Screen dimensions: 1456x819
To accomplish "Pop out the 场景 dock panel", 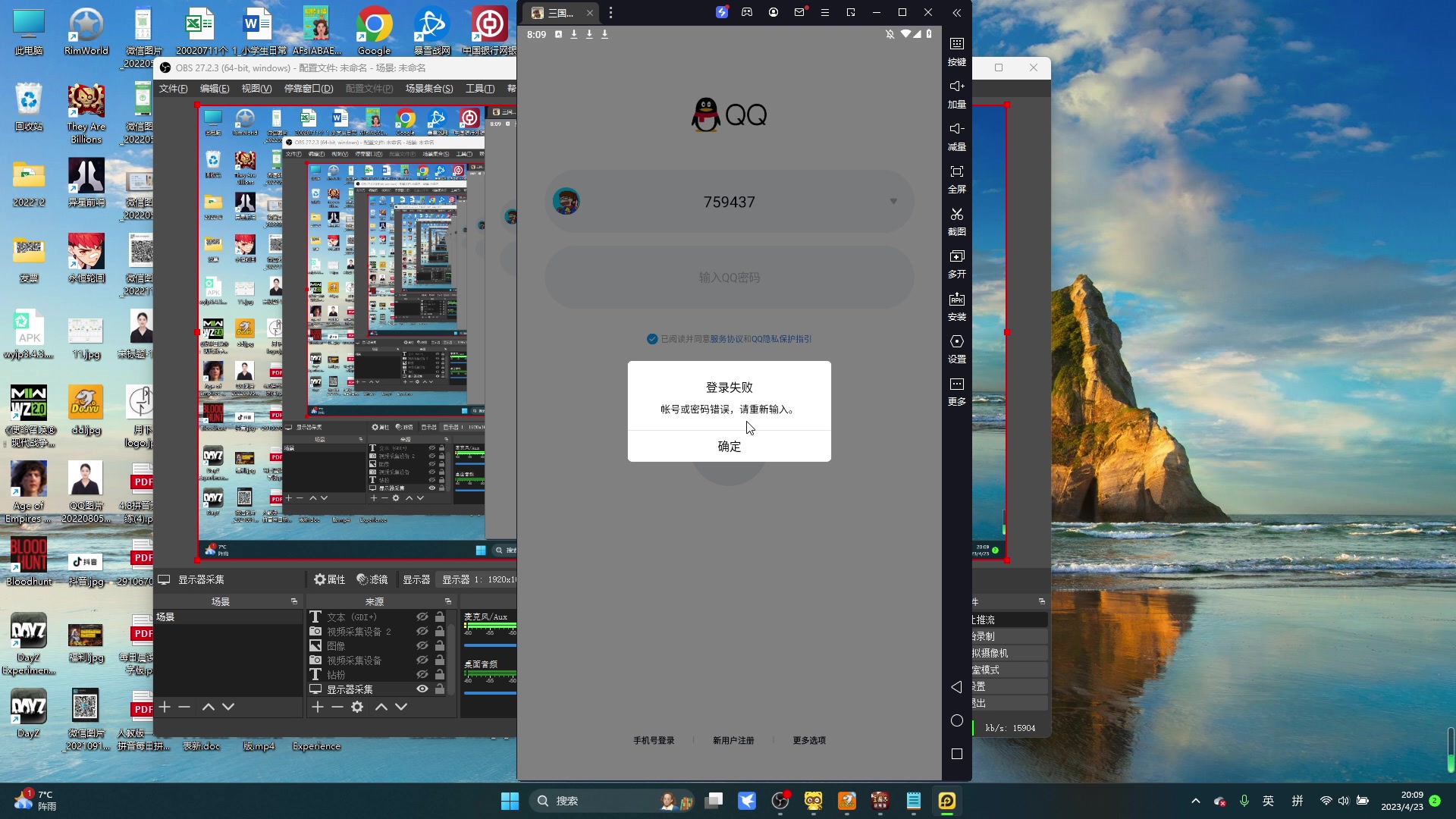I will pyautogui.click(x=294, y=601).
